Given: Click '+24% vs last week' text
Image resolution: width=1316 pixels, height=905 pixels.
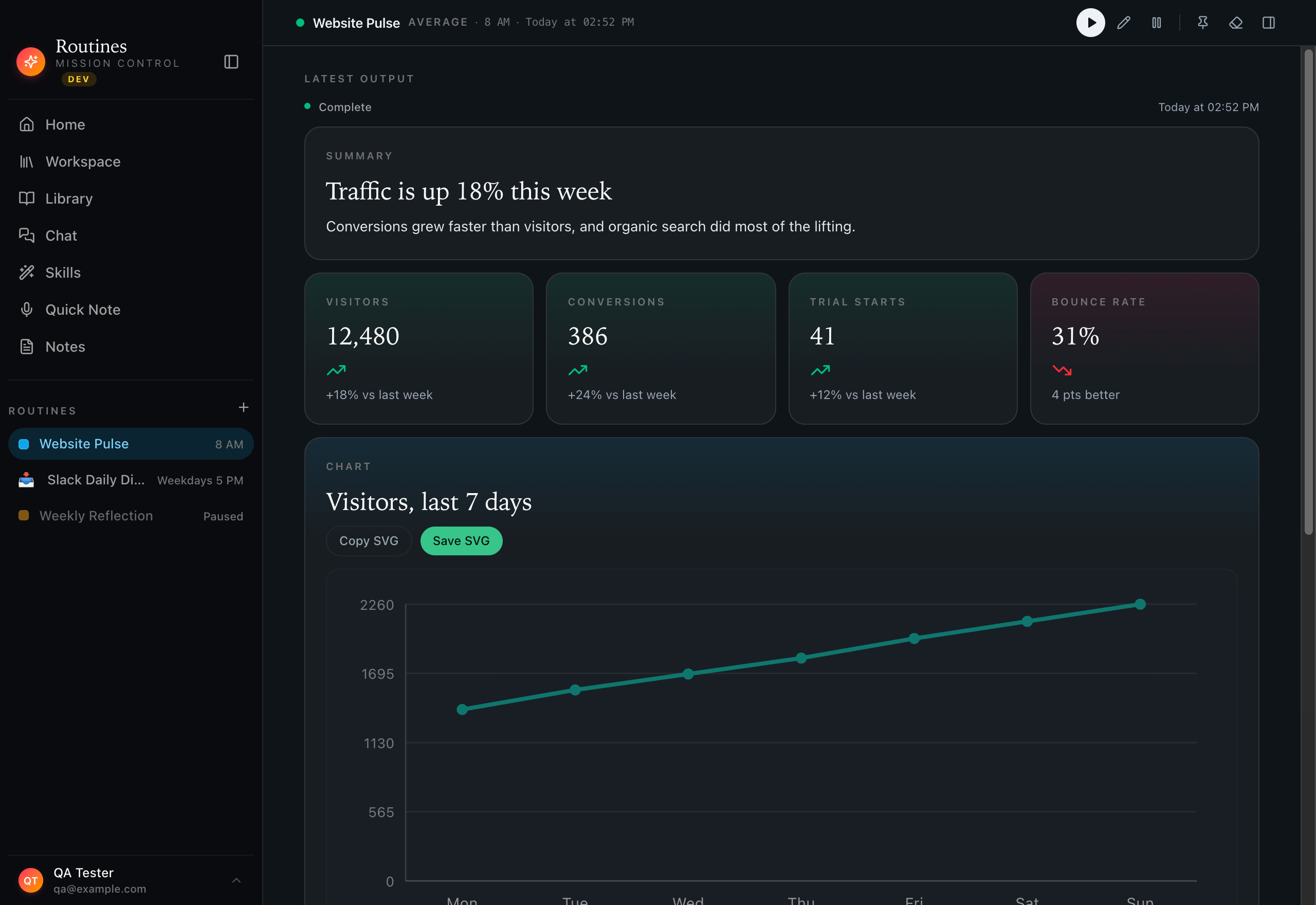Looking at the screenshot, I should 622,395.
